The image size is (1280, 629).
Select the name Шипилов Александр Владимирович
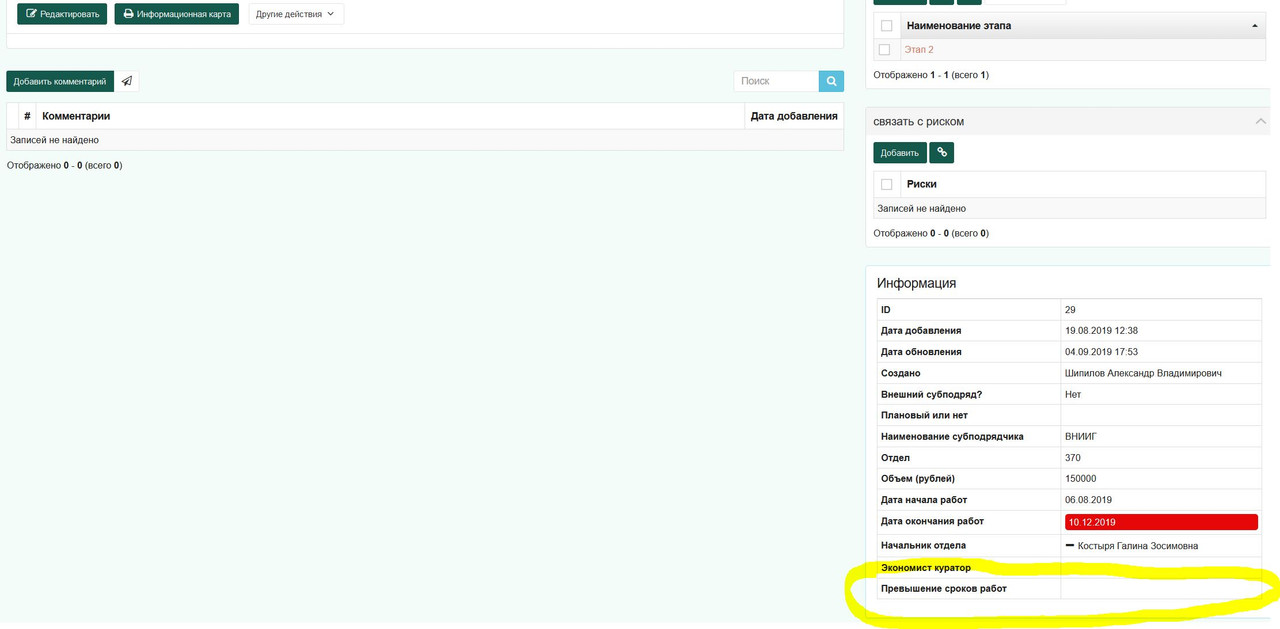pyautogui.click(x=1144, y=373)
